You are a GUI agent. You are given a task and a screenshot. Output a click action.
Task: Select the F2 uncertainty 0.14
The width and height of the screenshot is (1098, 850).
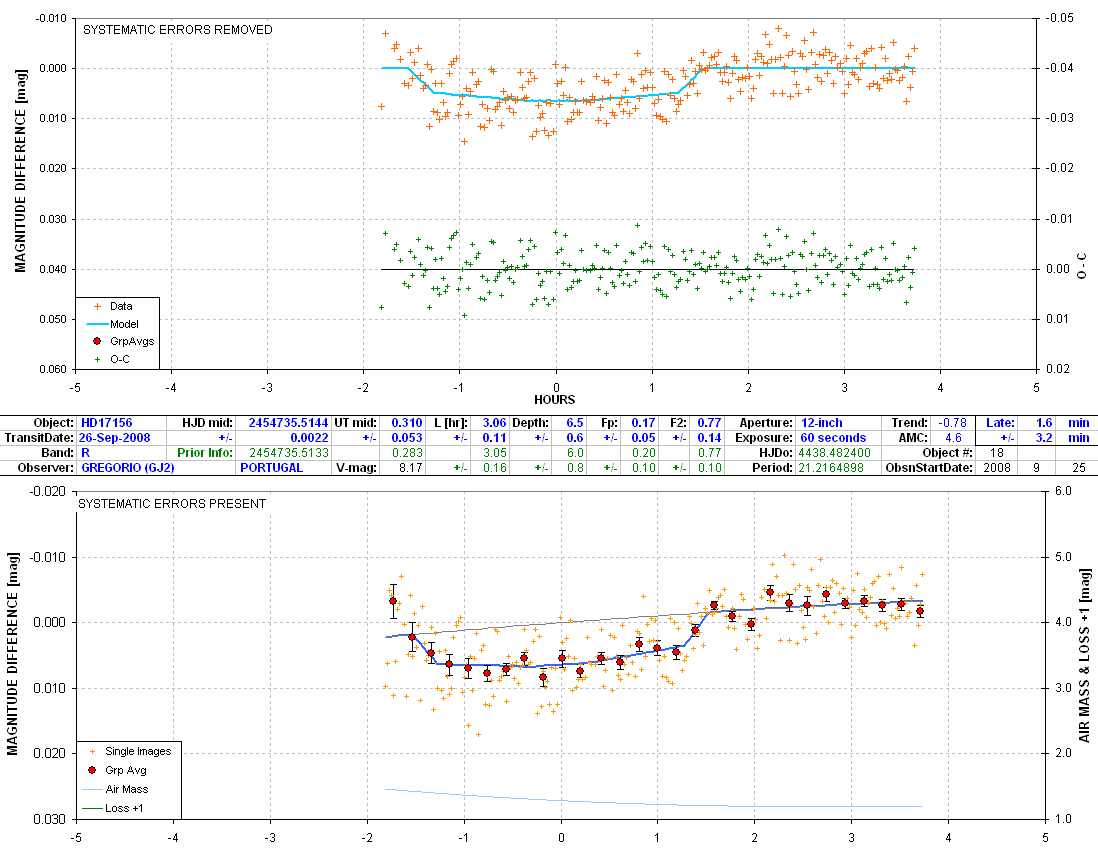[709, 438]
